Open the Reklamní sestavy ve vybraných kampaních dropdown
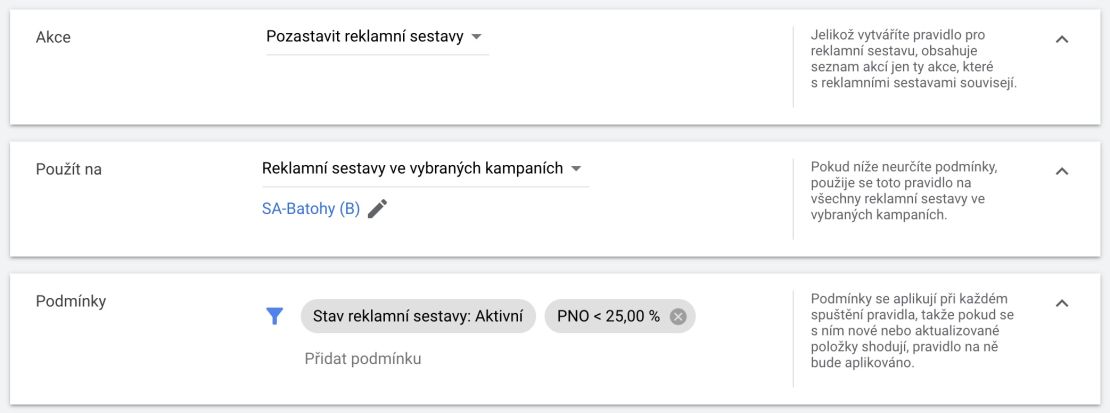 click(425, 169)
